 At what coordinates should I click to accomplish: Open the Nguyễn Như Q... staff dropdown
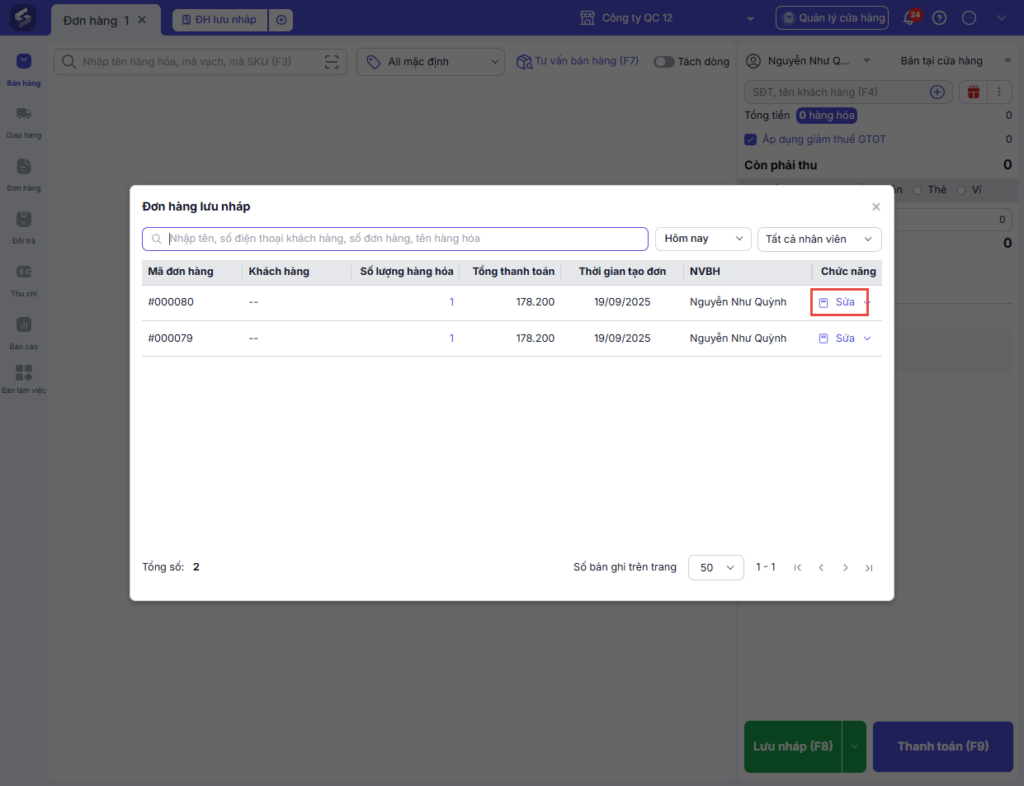(x=808, y=61)
